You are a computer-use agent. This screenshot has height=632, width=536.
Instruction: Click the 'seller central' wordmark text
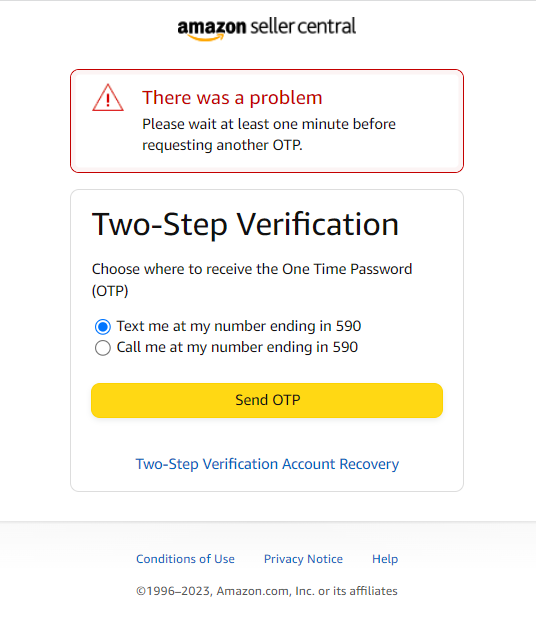(x=303, y=26)
